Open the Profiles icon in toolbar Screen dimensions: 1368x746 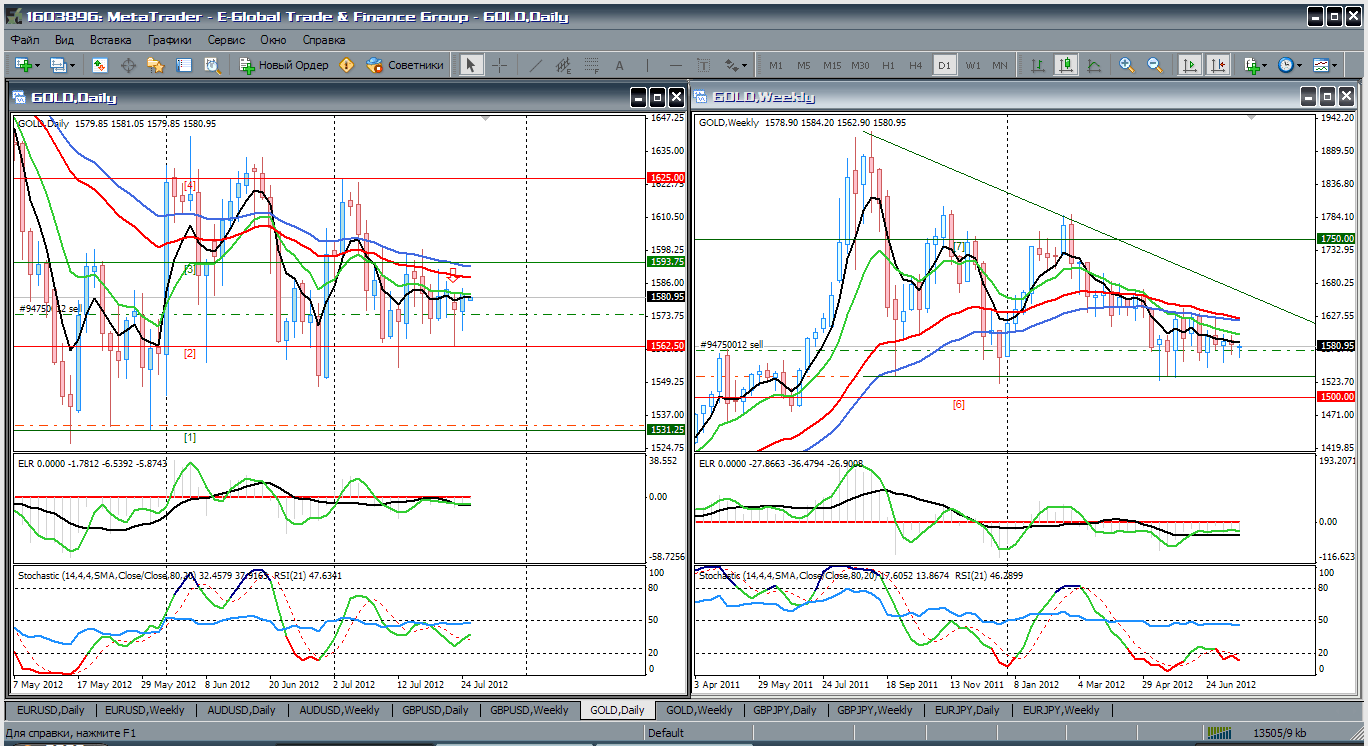pos(58,65)
